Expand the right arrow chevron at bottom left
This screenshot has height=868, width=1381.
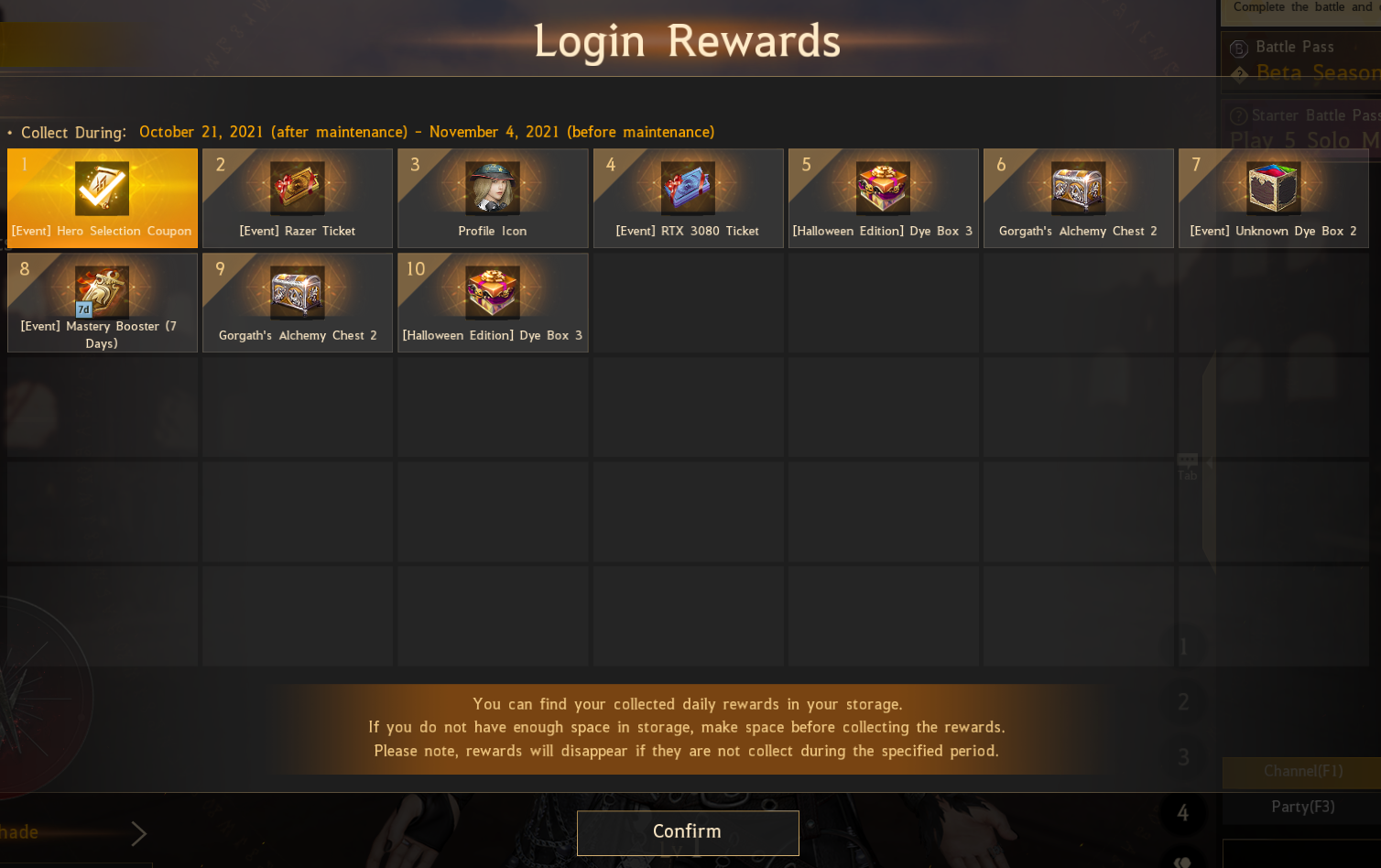pyautogui.click(x=138, y=833)
